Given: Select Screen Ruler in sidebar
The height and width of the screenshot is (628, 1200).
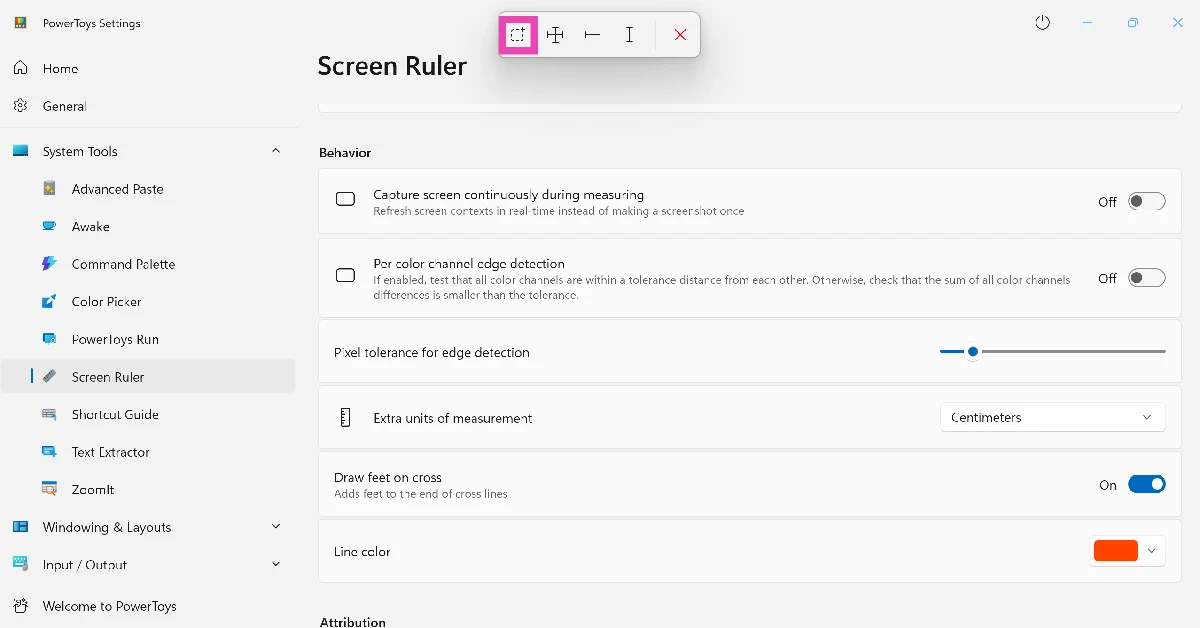Looking at the screenshot, I should (148, 377).
